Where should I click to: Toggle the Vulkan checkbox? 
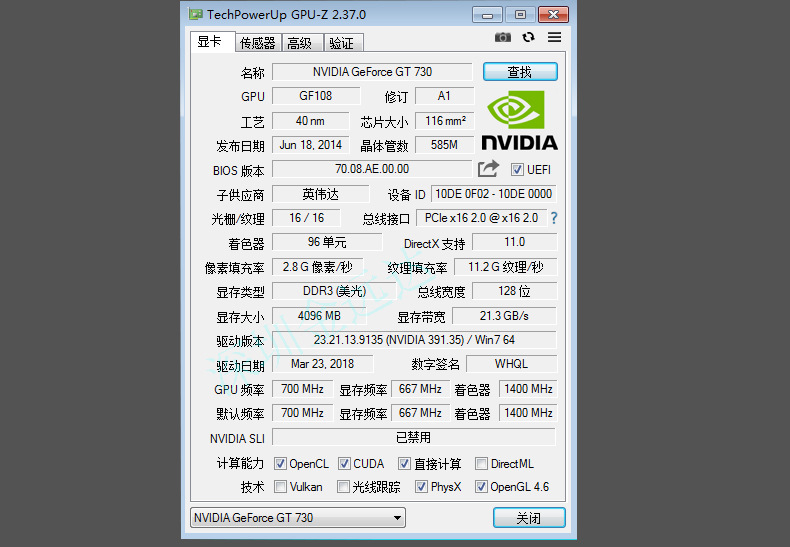[x=280, y=487]
